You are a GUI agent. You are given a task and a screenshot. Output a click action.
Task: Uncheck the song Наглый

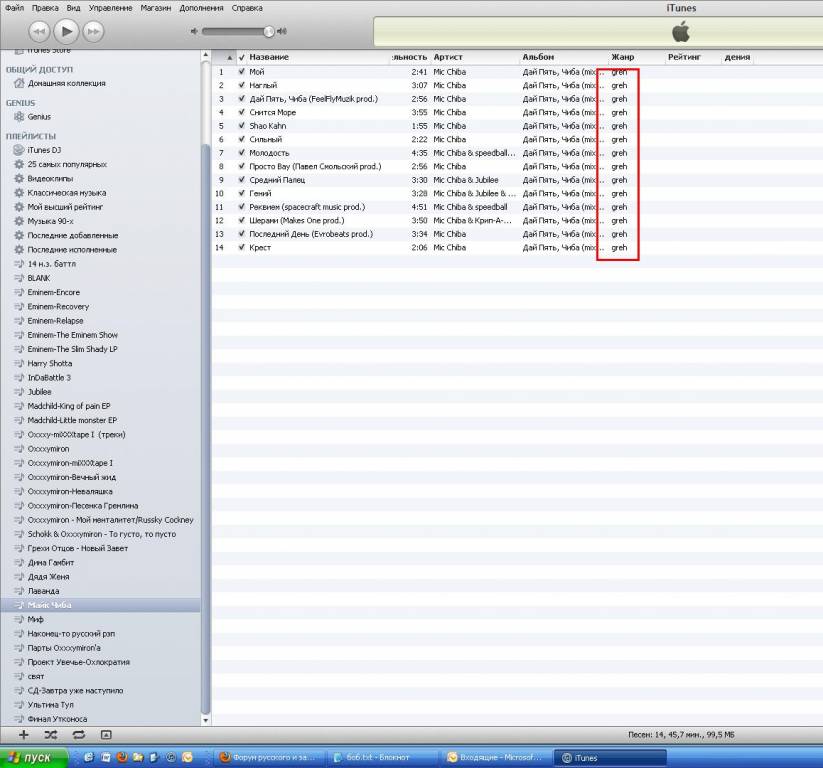(x=241, y=85)
